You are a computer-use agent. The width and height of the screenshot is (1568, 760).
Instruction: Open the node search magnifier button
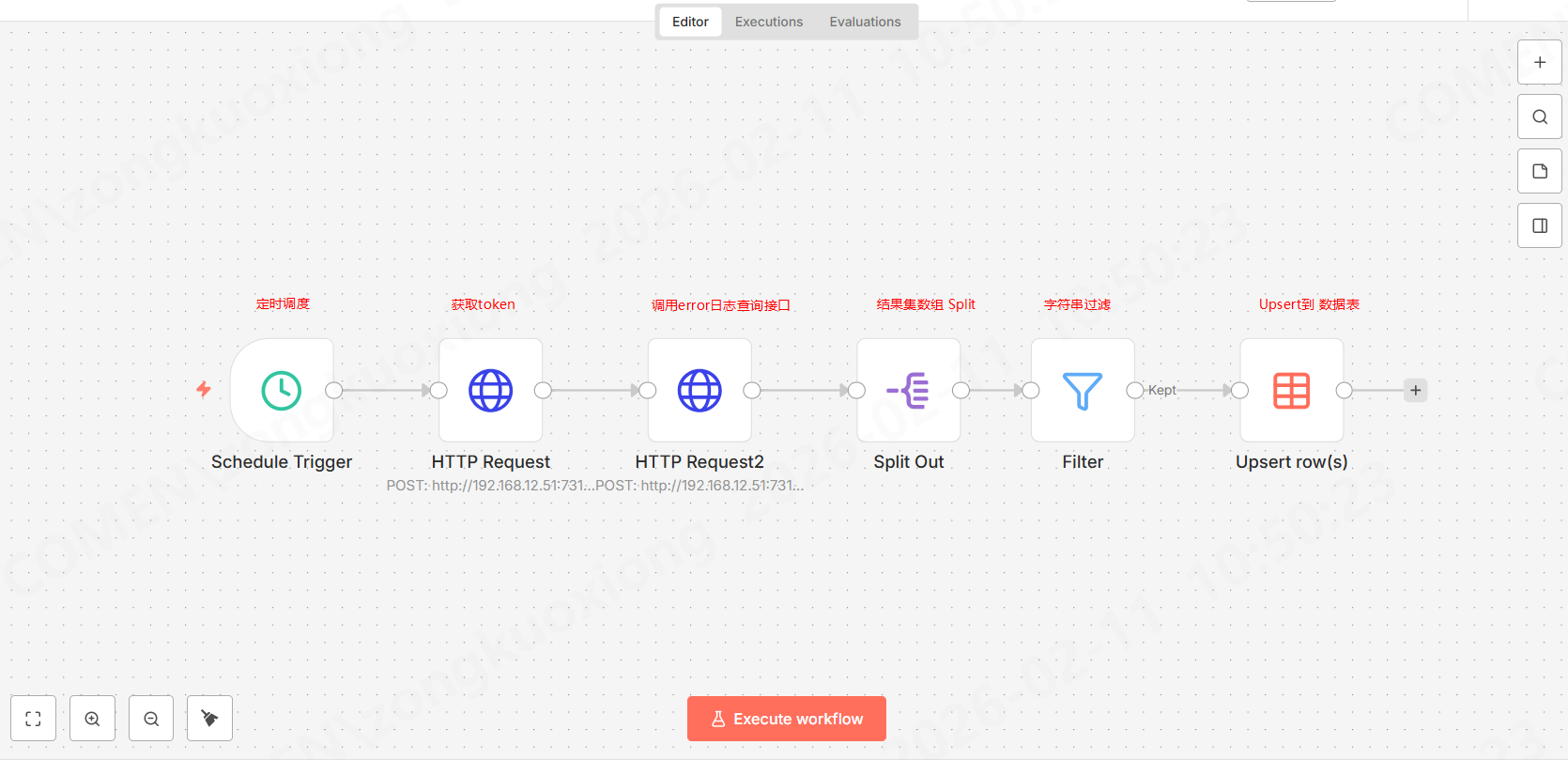[x=1540, y=117]
